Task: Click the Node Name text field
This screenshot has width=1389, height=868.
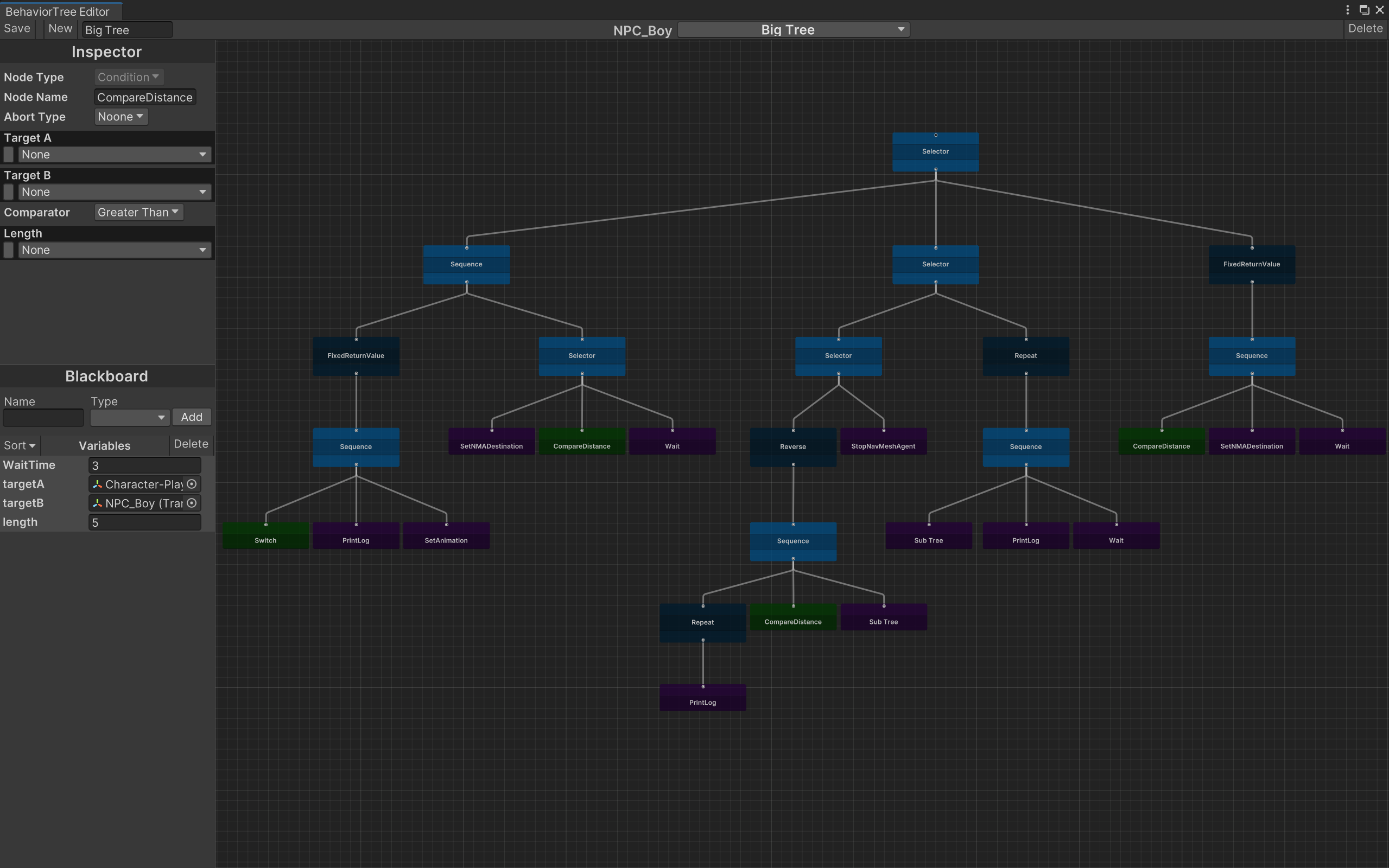Action: point(145,97)
